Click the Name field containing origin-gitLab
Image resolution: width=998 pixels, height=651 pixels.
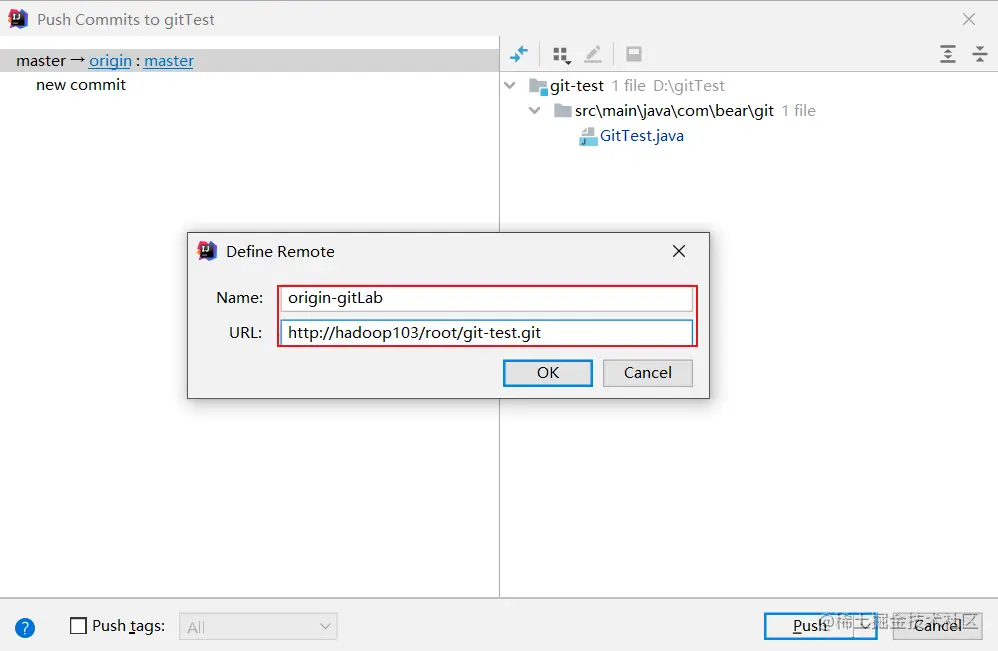[x=487, y=298]
